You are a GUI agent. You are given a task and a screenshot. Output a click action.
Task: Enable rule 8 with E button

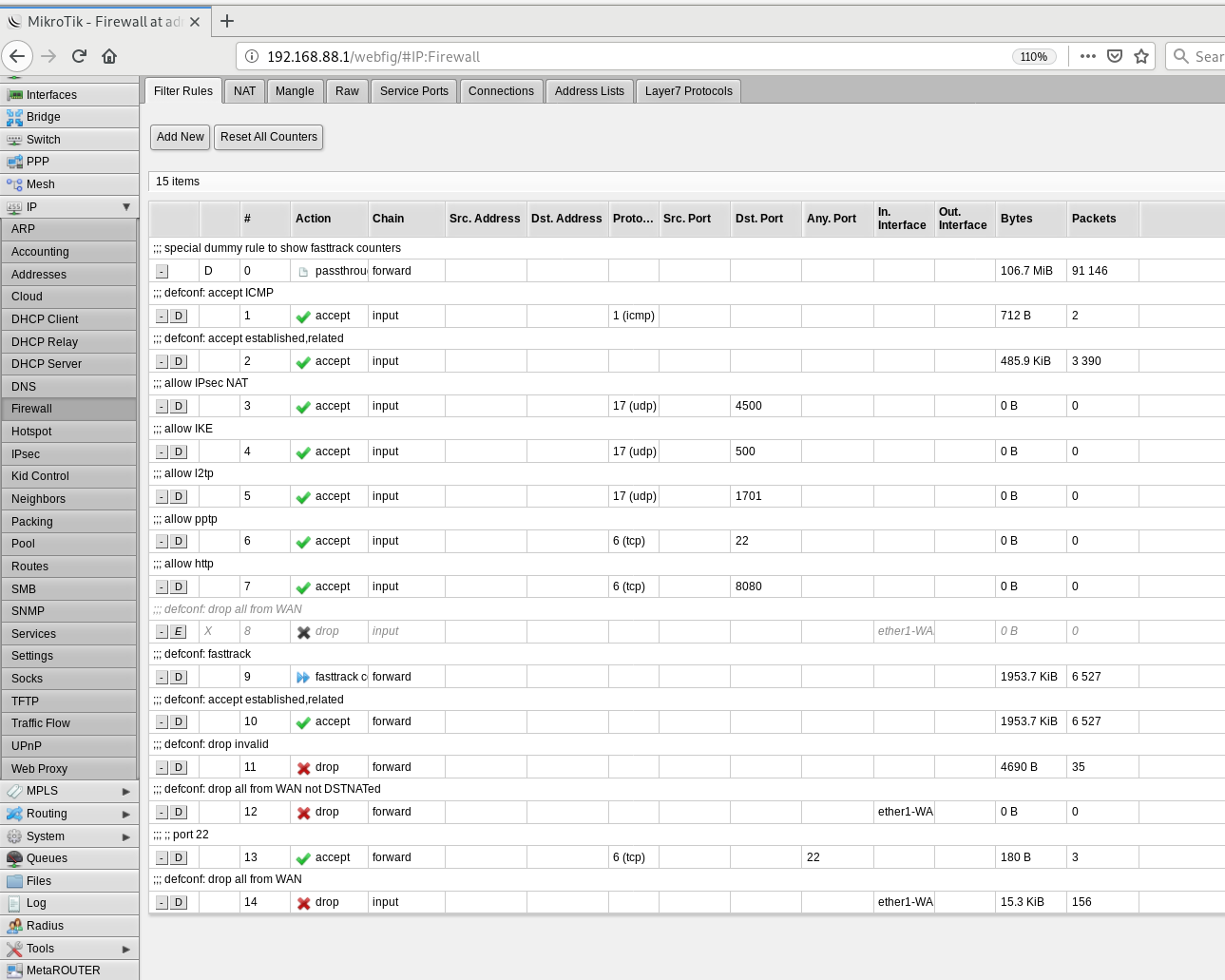(x=179, y=632)
